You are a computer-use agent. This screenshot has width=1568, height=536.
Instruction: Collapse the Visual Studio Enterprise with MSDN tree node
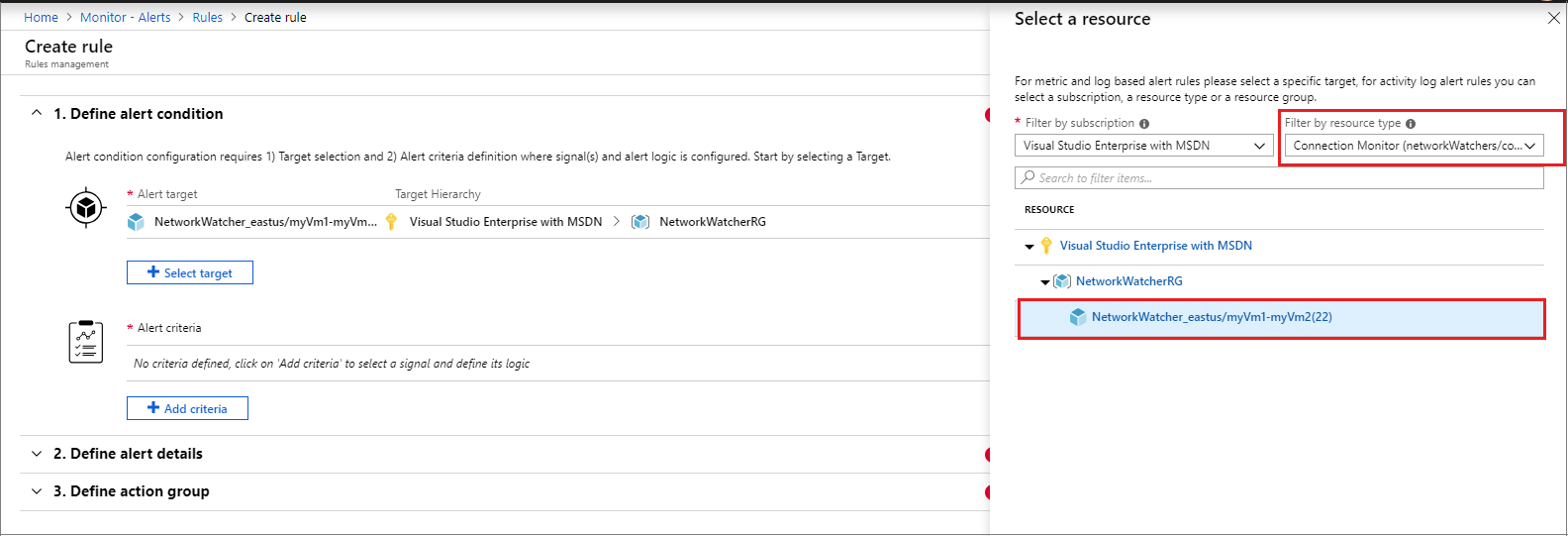(1029, 247)
